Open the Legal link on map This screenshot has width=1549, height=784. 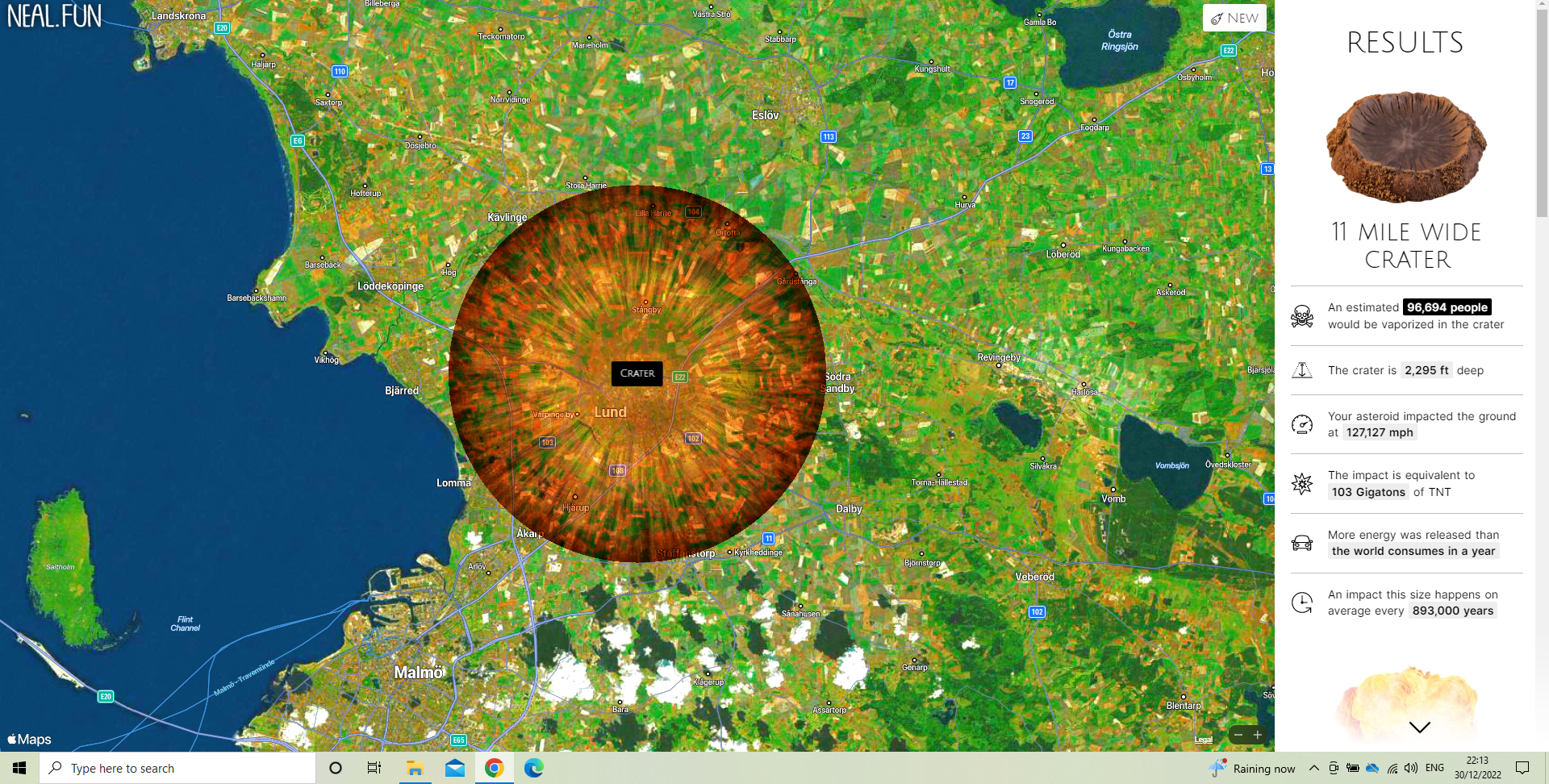pos(1203,740)
